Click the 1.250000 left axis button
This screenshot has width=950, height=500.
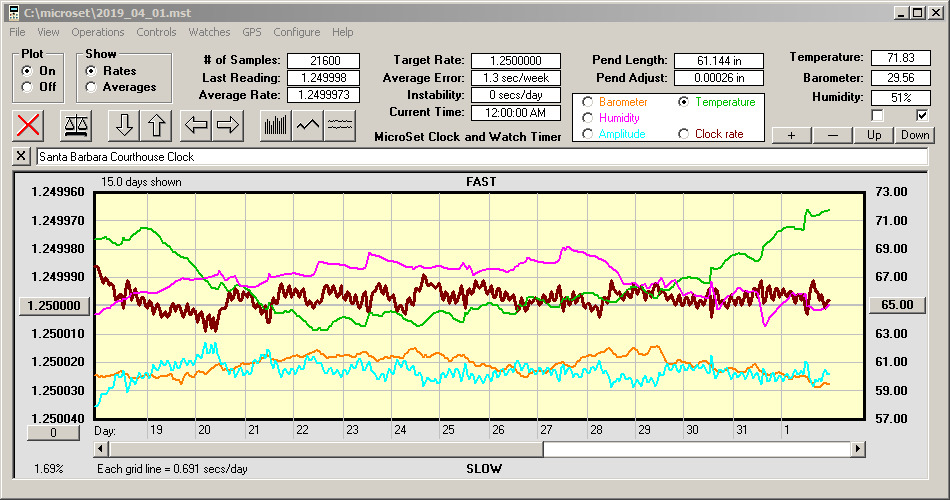pyautogui.click(x=55, y=305)
